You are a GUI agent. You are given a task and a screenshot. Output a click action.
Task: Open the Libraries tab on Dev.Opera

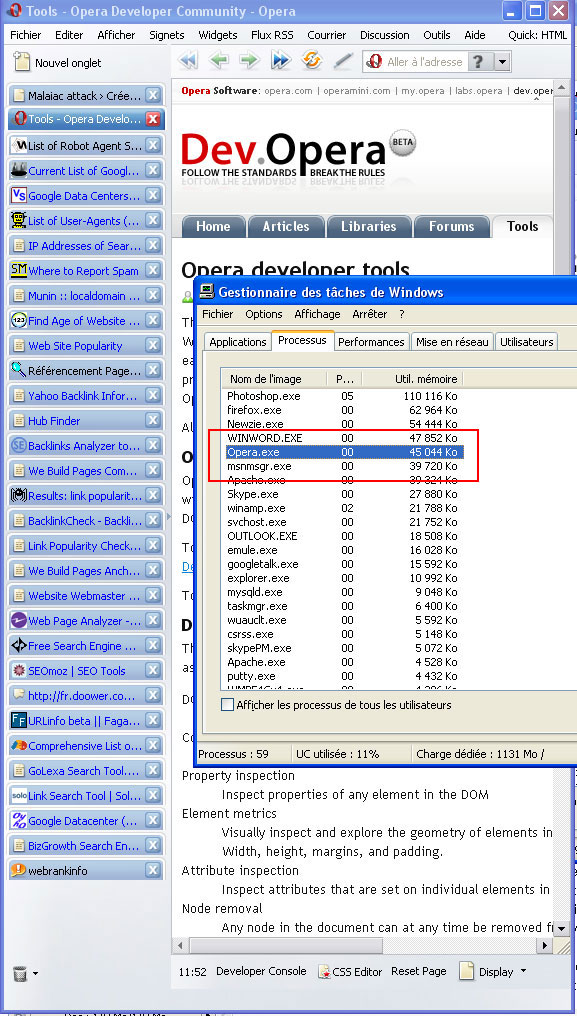(370, 227)
